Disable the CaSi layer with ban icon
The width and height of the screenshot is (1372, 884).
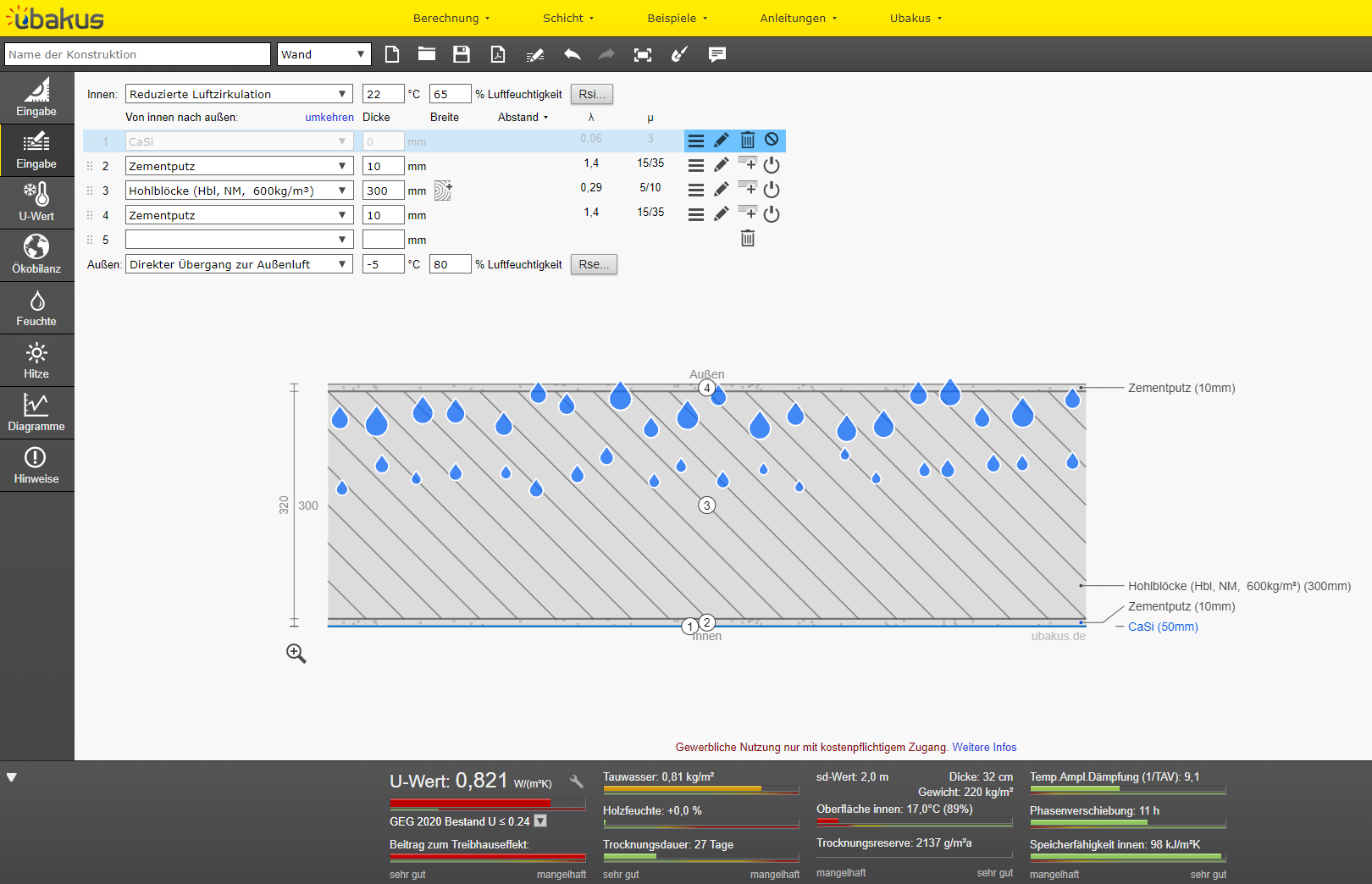pos(772,140)
